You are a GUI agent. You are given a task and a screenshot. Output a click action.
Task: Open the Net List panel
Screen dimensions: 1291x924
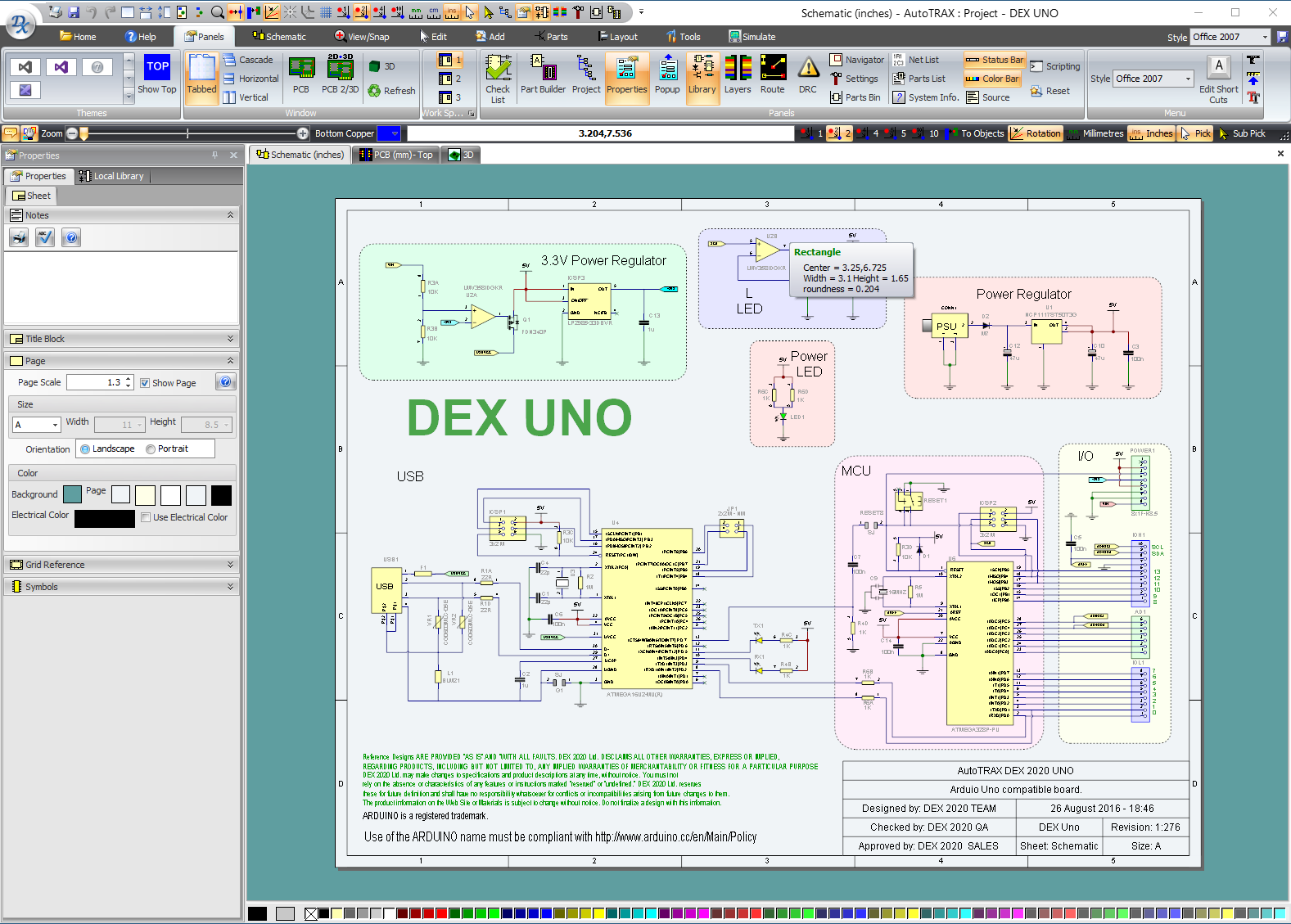pyautogui.click(x=915, y=60)
